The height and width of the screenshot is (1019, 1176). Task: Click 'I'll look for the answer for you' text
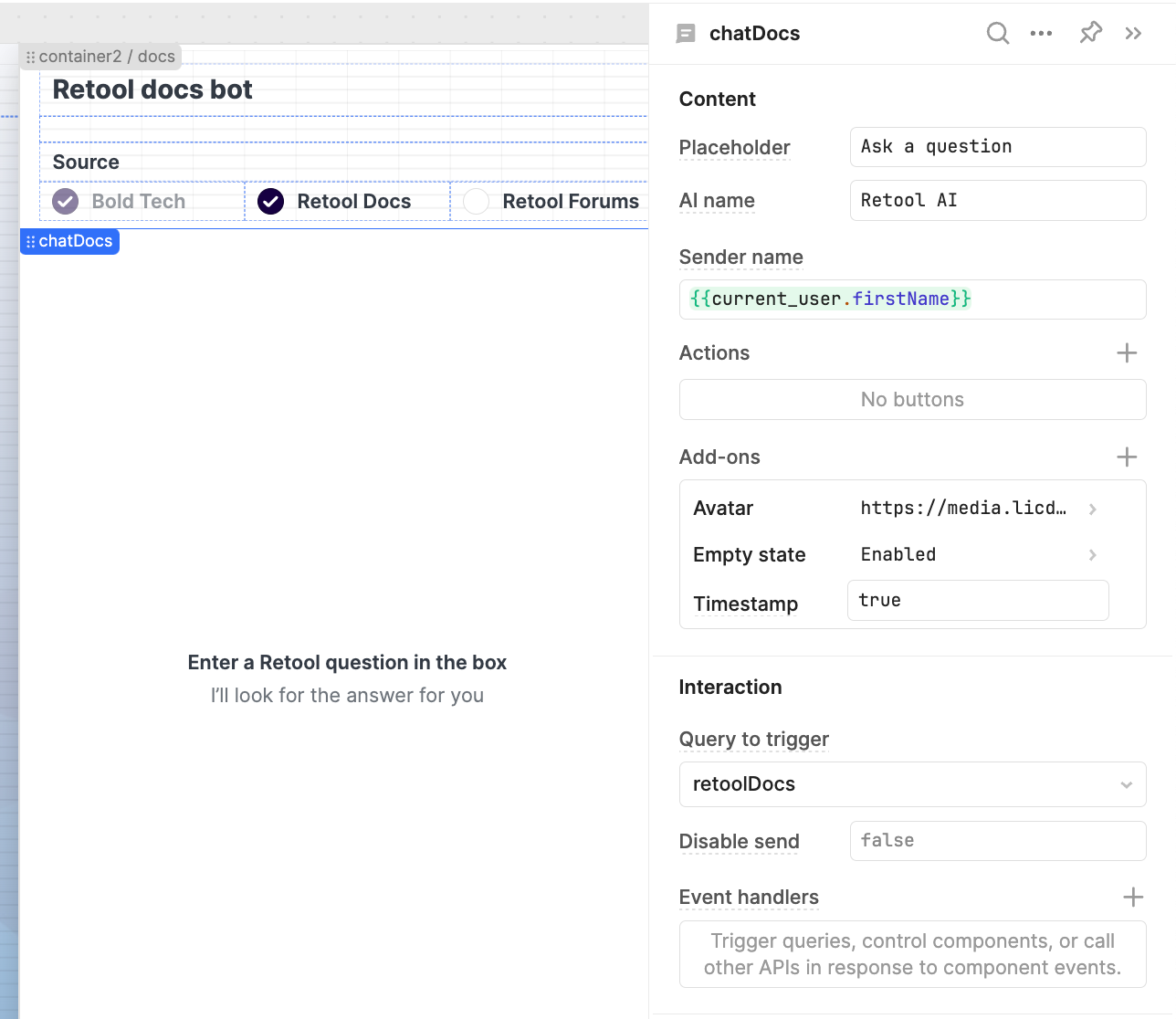click(347, 696)
